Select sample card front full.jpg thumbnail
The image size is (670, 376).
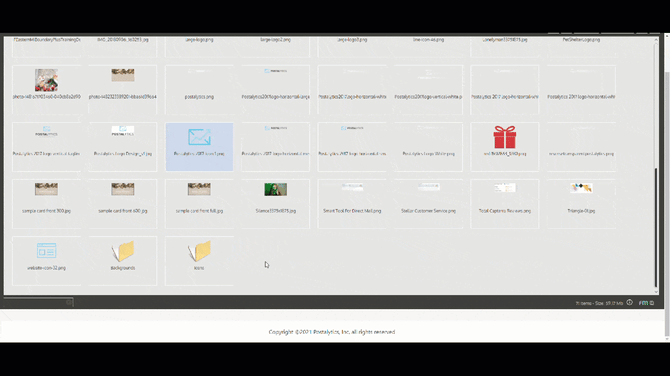[x=199, y=189]
